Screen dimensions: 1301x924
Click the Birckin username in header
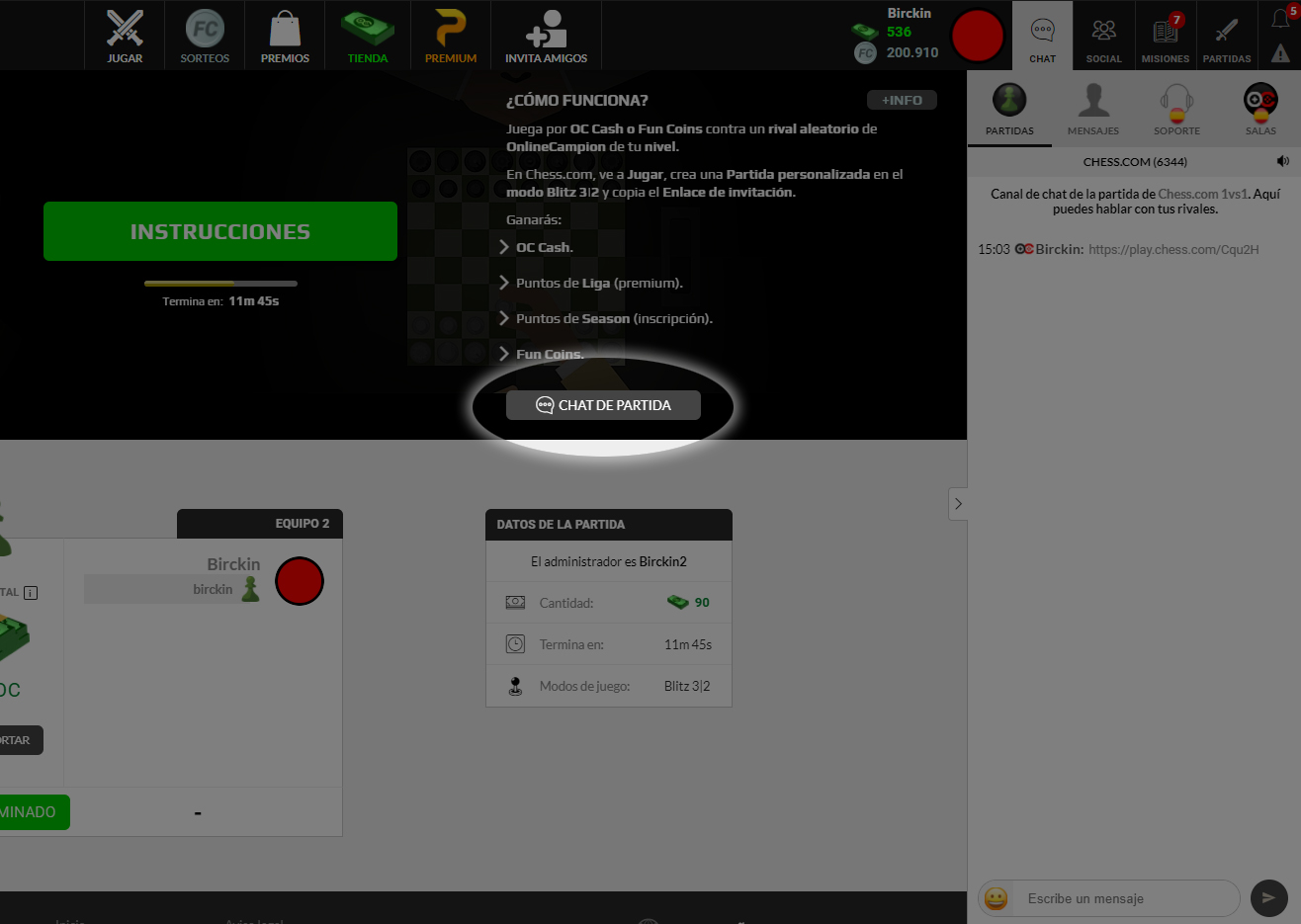(x=910, y=13)
